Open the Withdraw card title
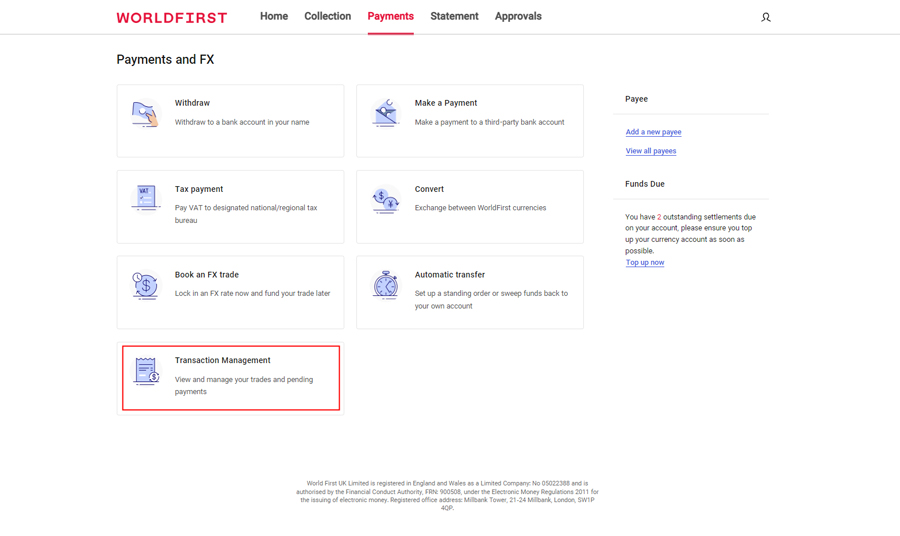Image resolution: width=900 pixels, height=536 pixels. [x=192, y=103]
